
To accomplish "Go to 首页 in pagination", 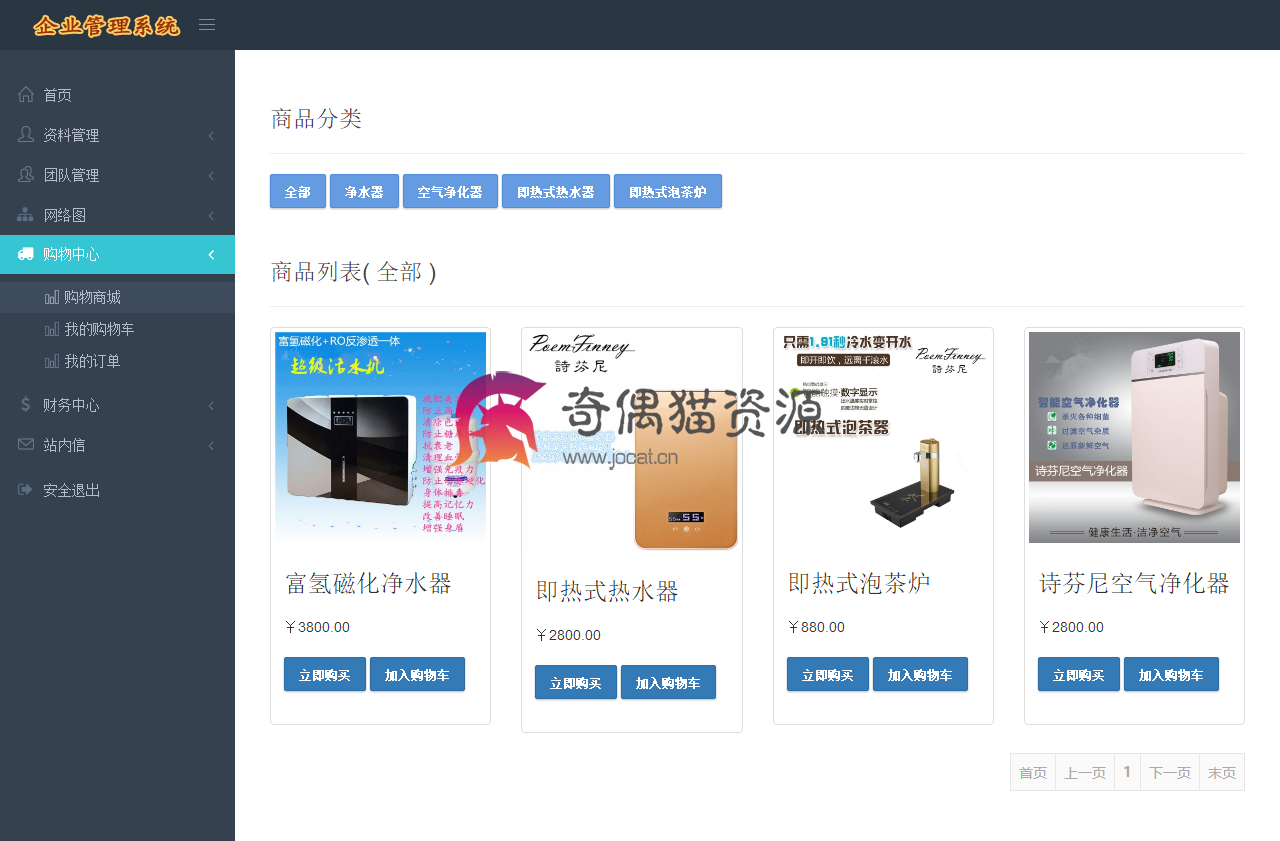I will point(1033,772).
